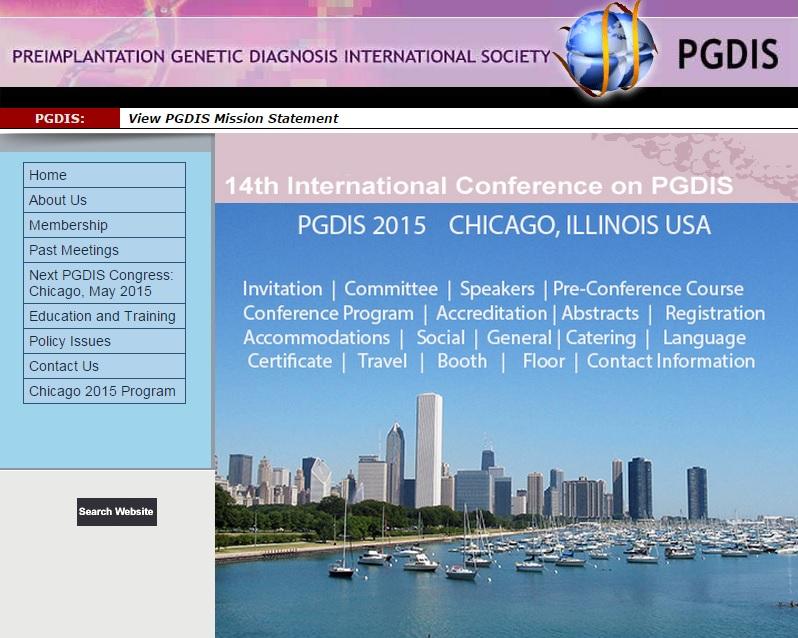Image resolution: width=798 pixels, height=638 pixels.
Task: Open the Registration link
Action: (714, 313)
